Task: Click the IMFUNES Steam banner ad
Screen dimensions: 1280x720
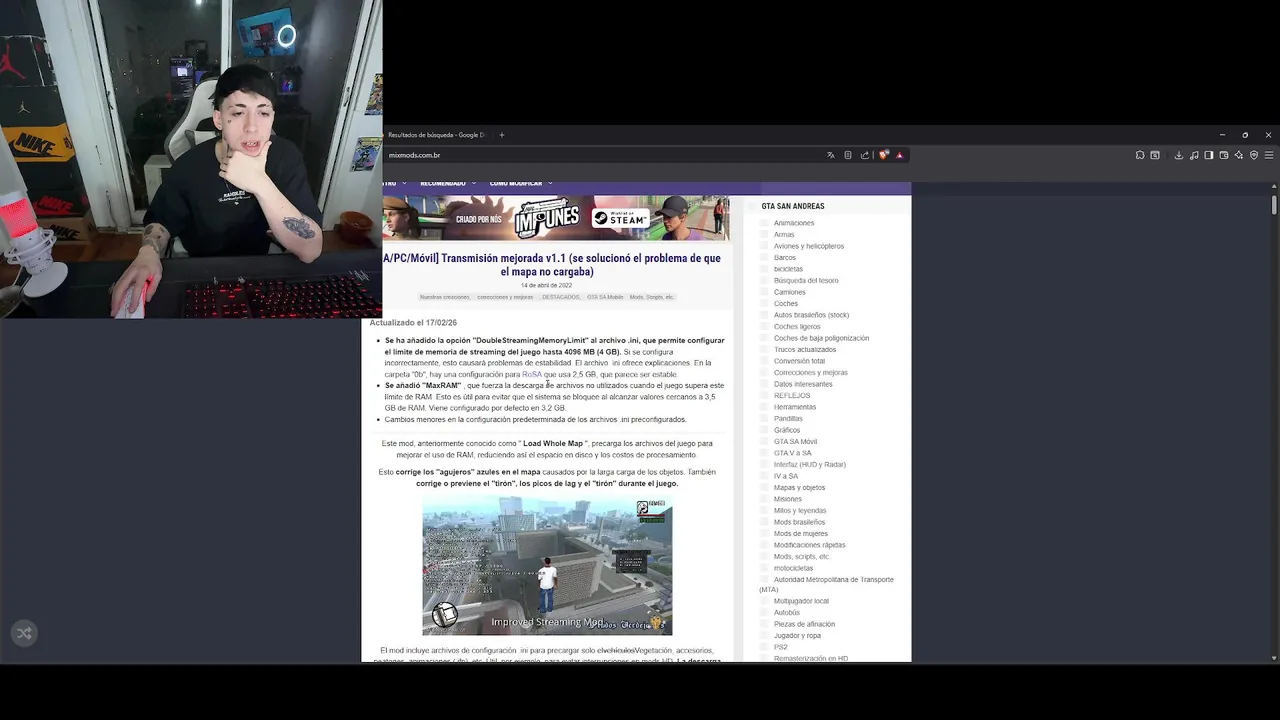Action: [x=556, y=218]
